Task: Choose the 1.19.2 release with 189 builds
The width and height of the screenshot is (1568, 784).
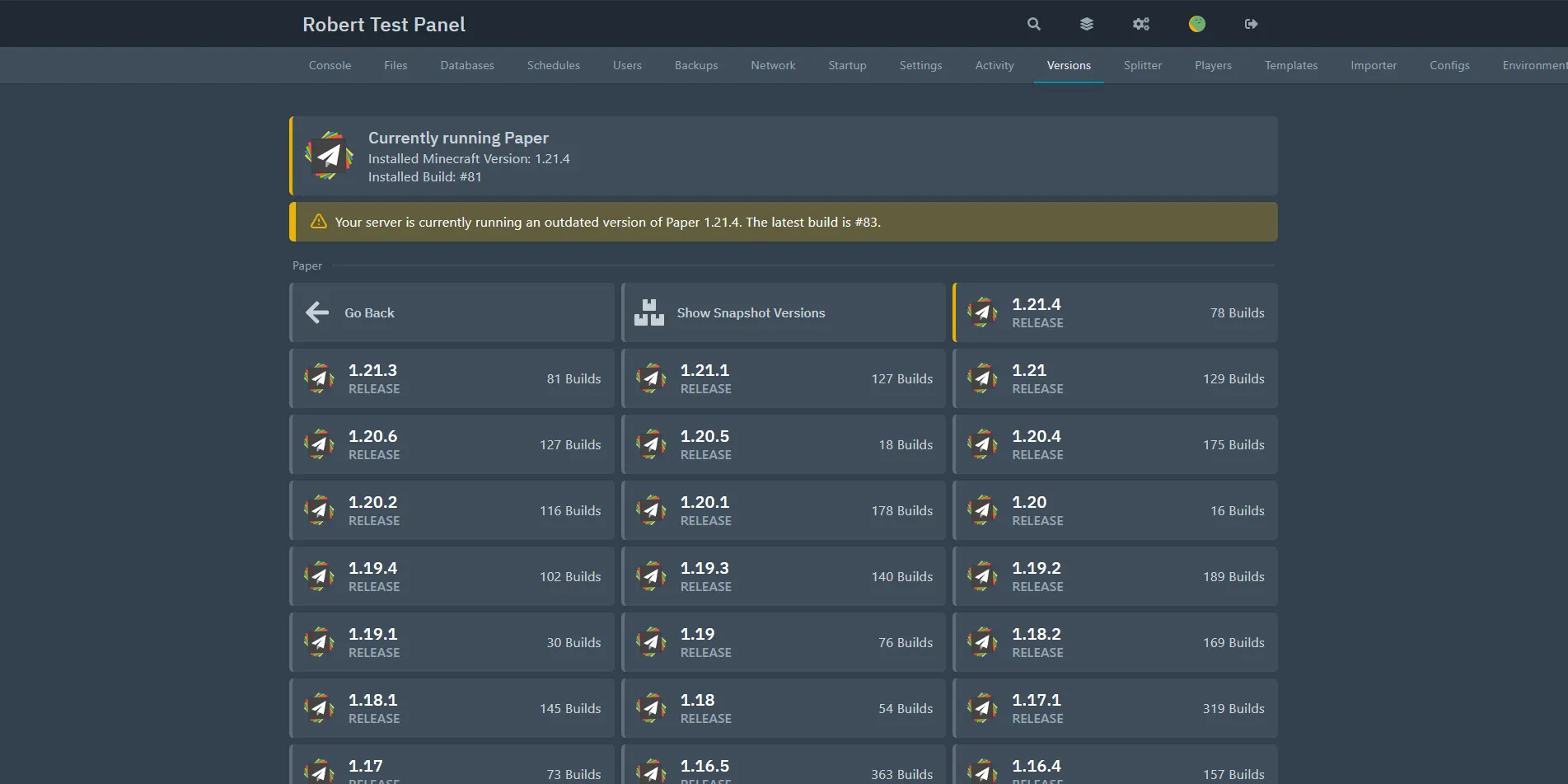Action: [1115, 576]
